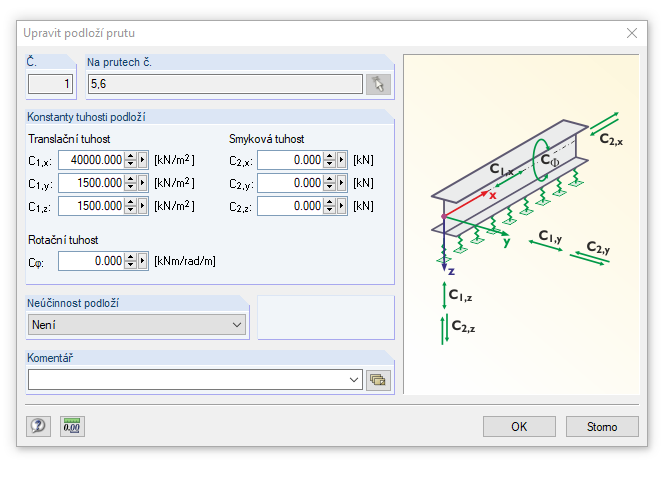Increase C1,x value with up spinner
Viewport: 669px width, 502px height.
click(x=131, y=156)
